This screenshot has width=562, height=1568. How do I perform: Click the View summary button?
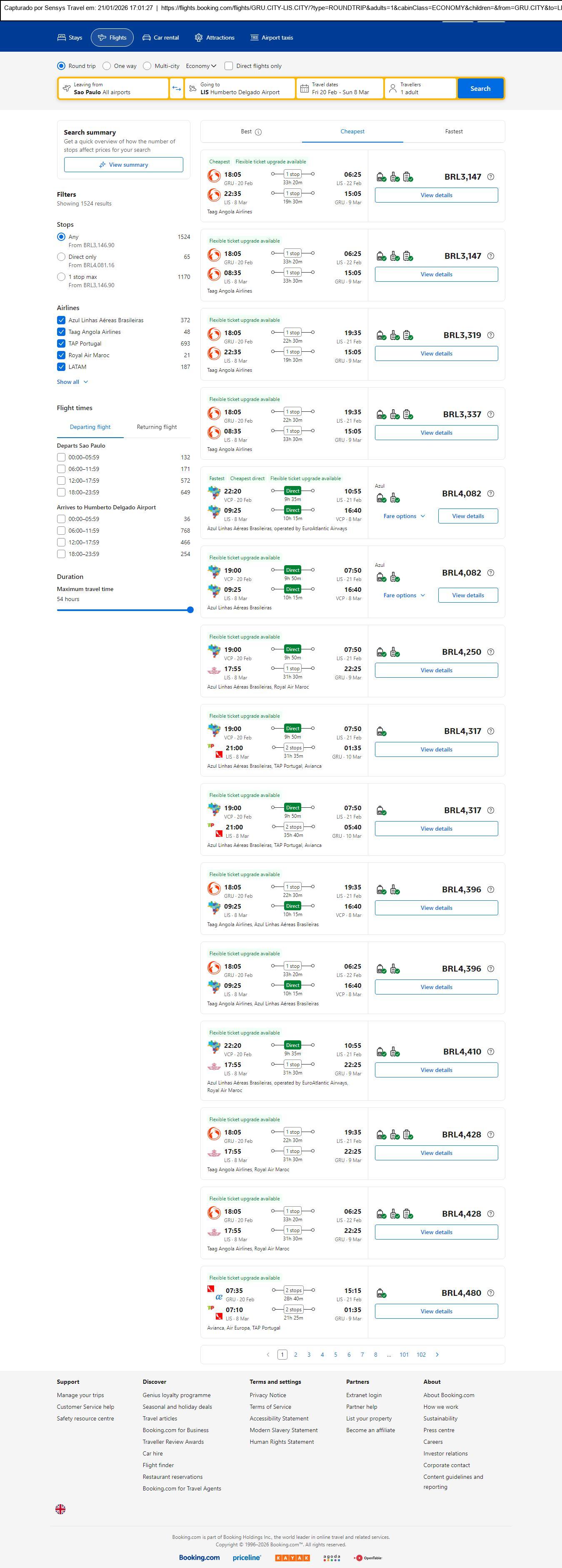click(x=123, y=165)
